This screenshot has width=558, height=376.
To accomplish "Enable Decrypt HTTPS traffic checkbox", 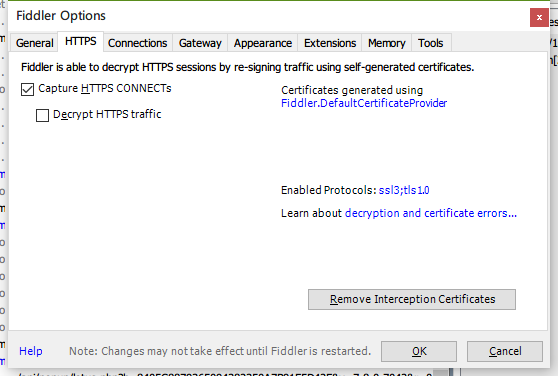I will tap(42, 115).
